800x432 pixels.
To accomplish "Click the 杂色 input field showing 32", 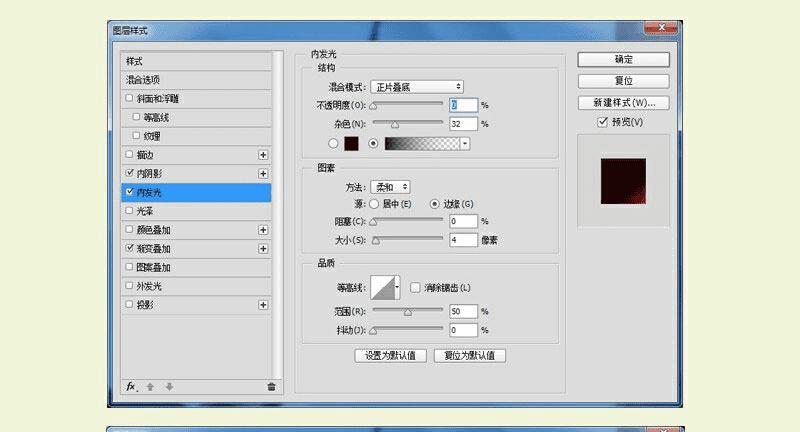I will tap(463, 124).
